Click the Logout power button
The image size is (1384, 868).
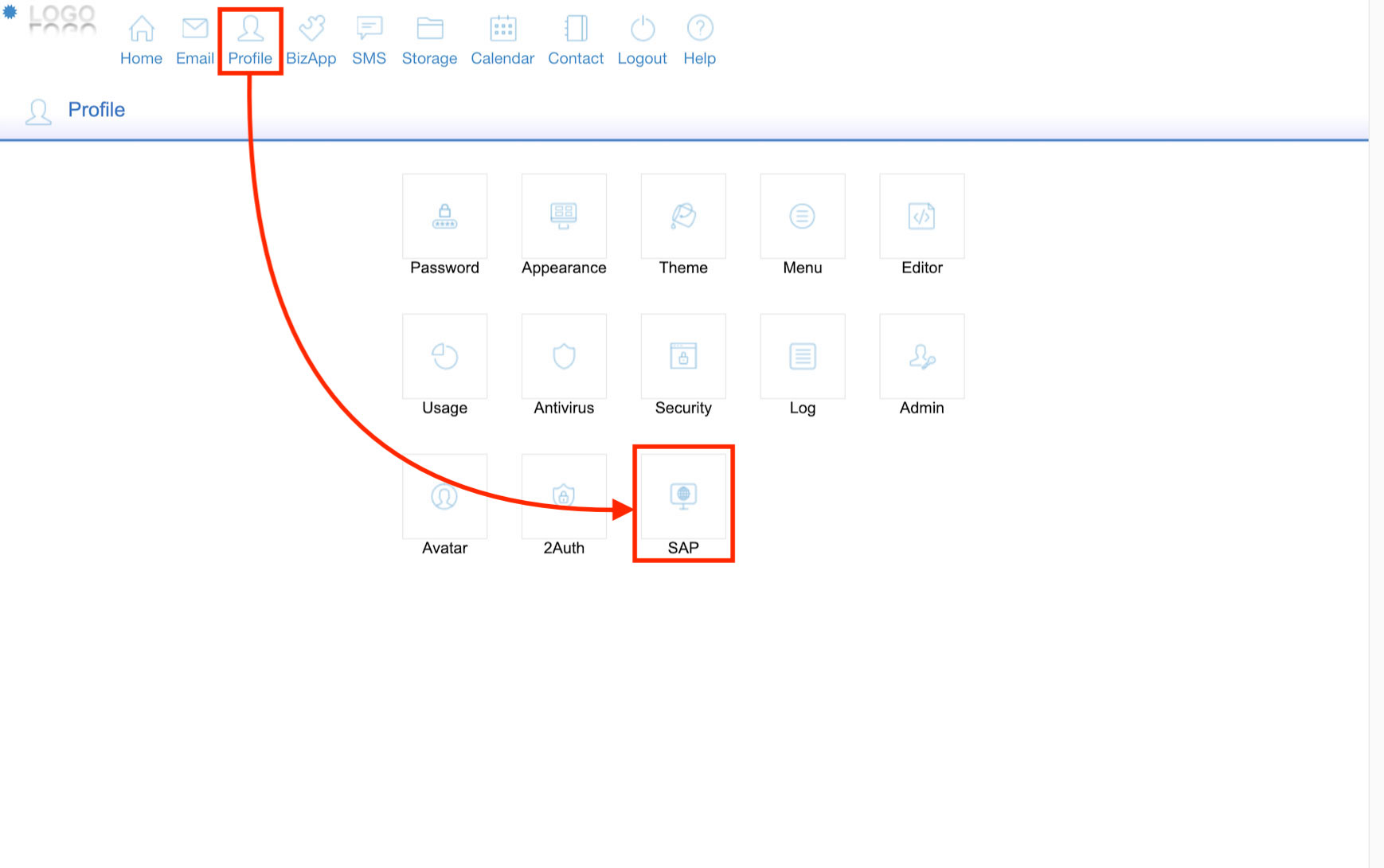click(x=642, y=41)
